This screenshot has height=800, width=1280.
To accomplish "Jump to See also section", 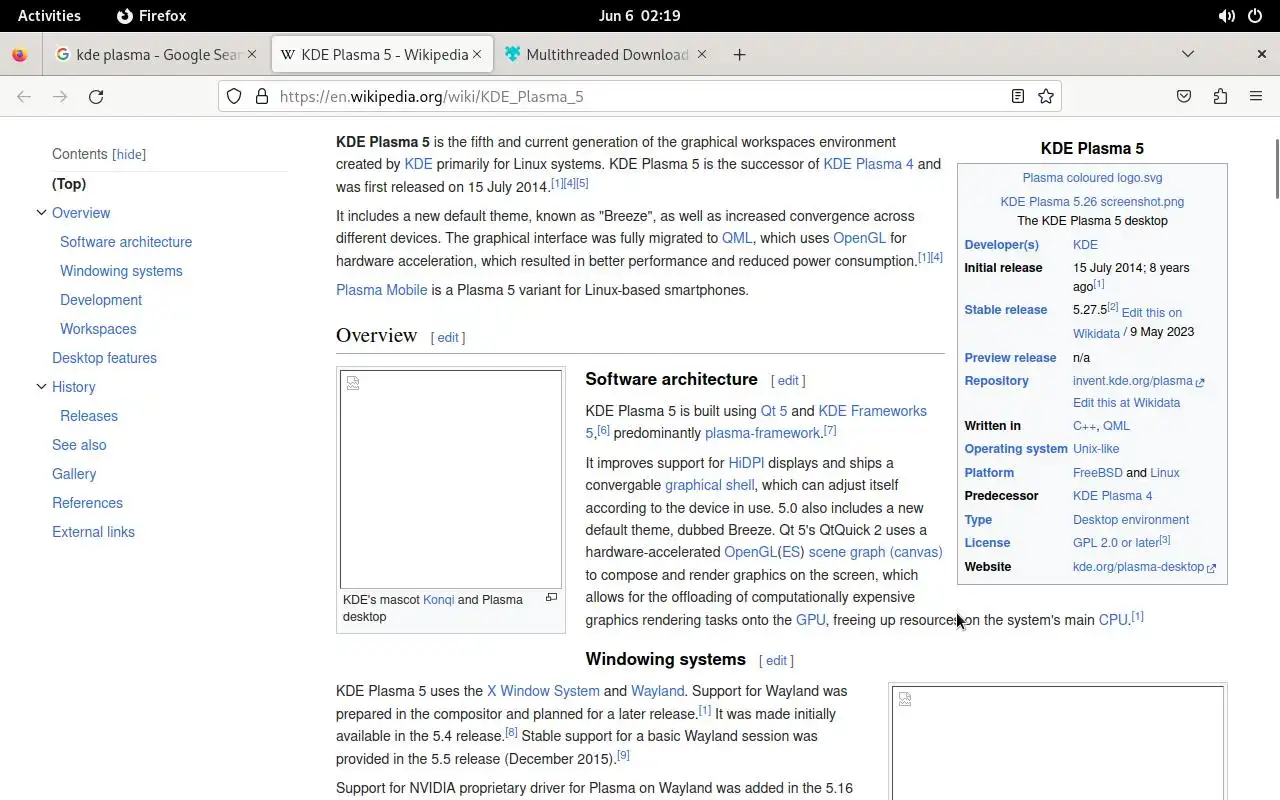I will 79,445.
